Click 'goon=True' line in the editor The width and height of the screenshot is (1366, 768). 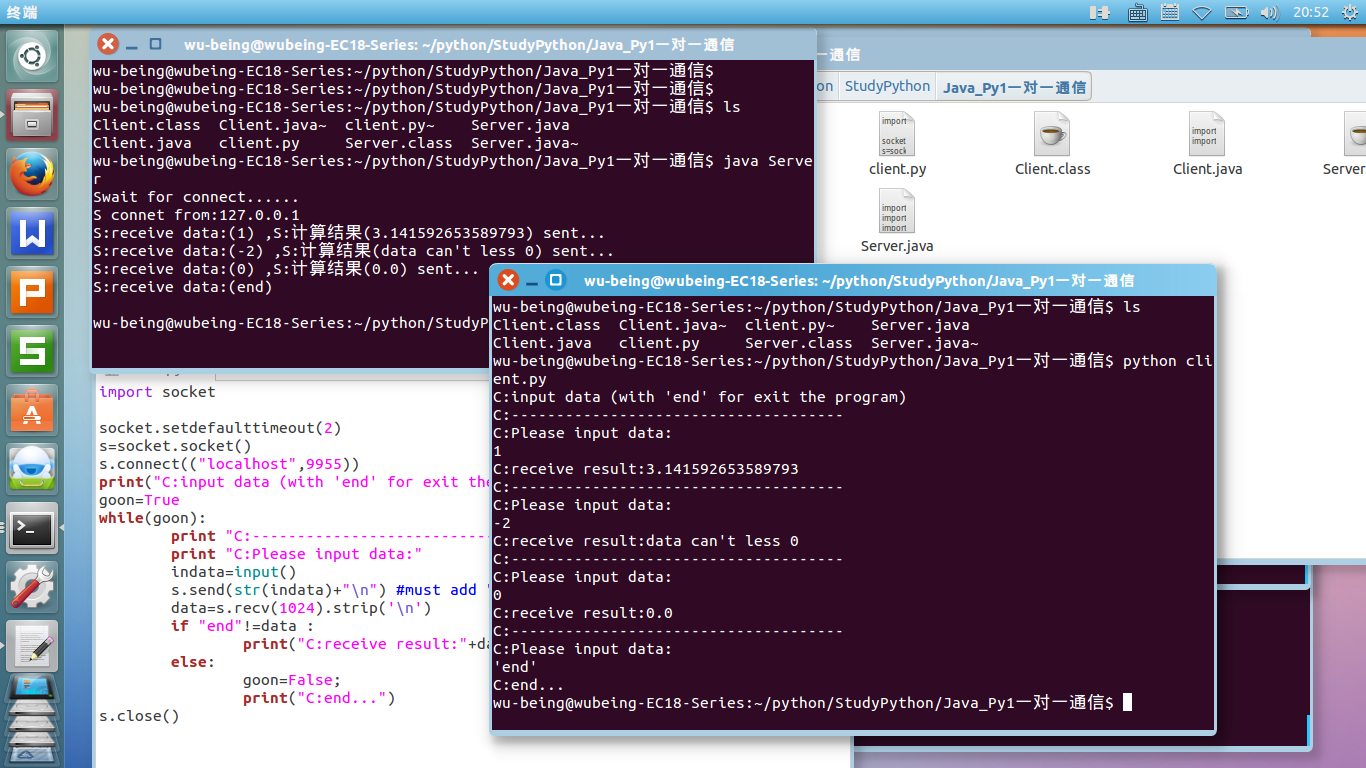[139, 500]
